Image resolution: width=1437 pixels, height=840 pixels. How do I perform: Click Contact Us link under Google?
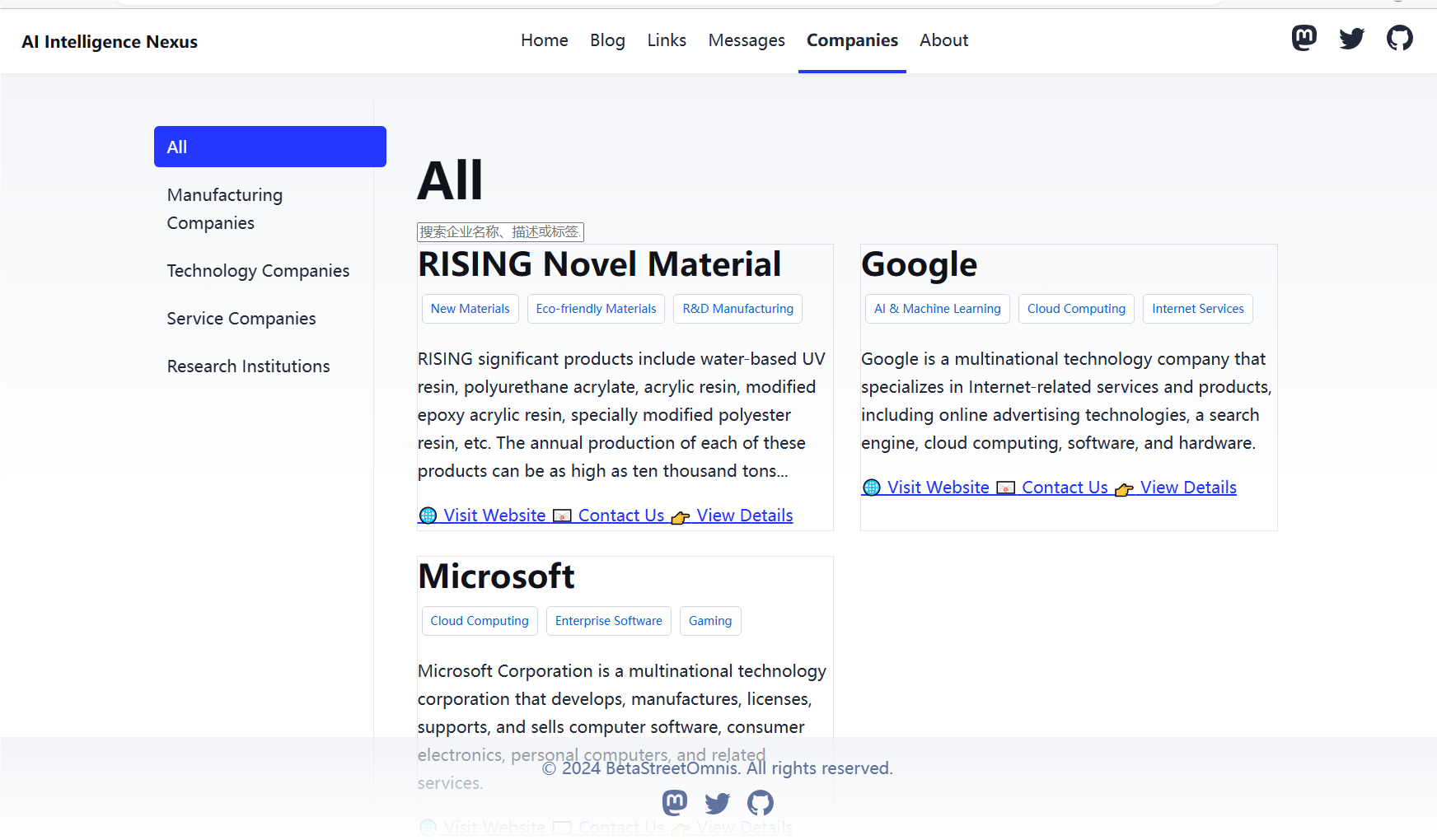[x=1065, y=488]
